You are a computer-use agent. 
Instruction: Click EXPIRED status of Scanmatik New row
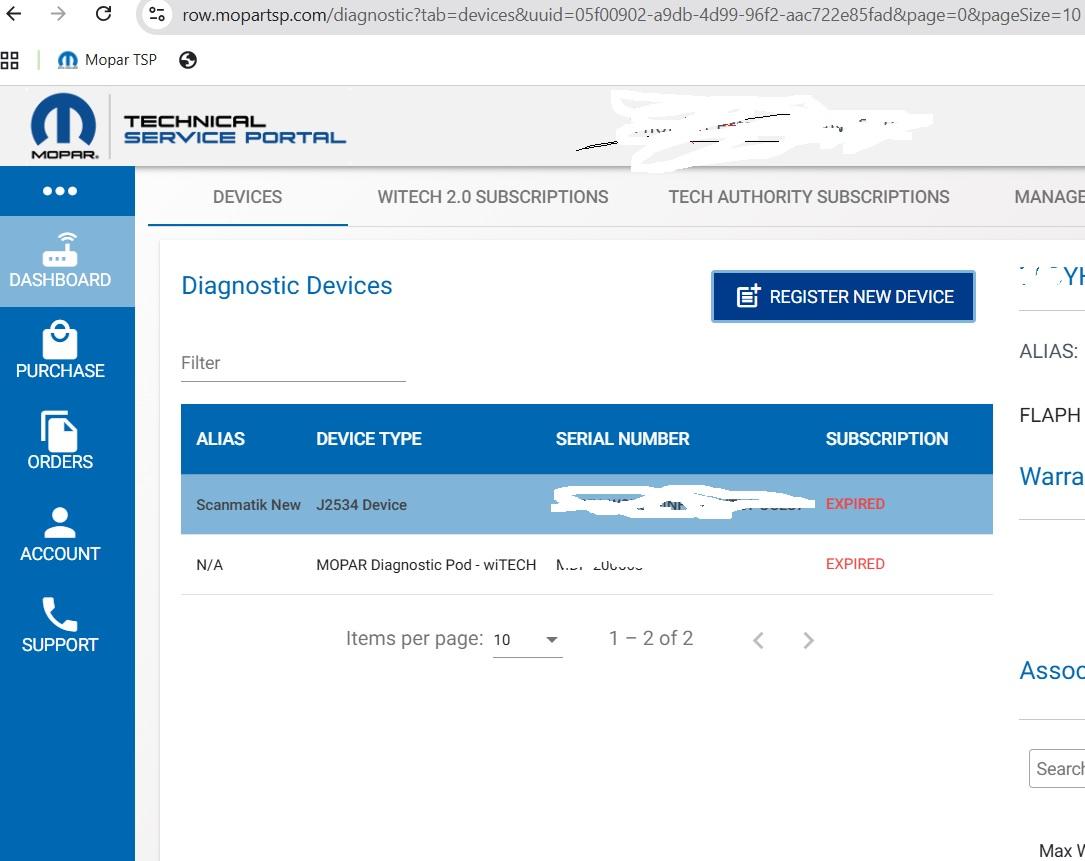pos(855,504)
